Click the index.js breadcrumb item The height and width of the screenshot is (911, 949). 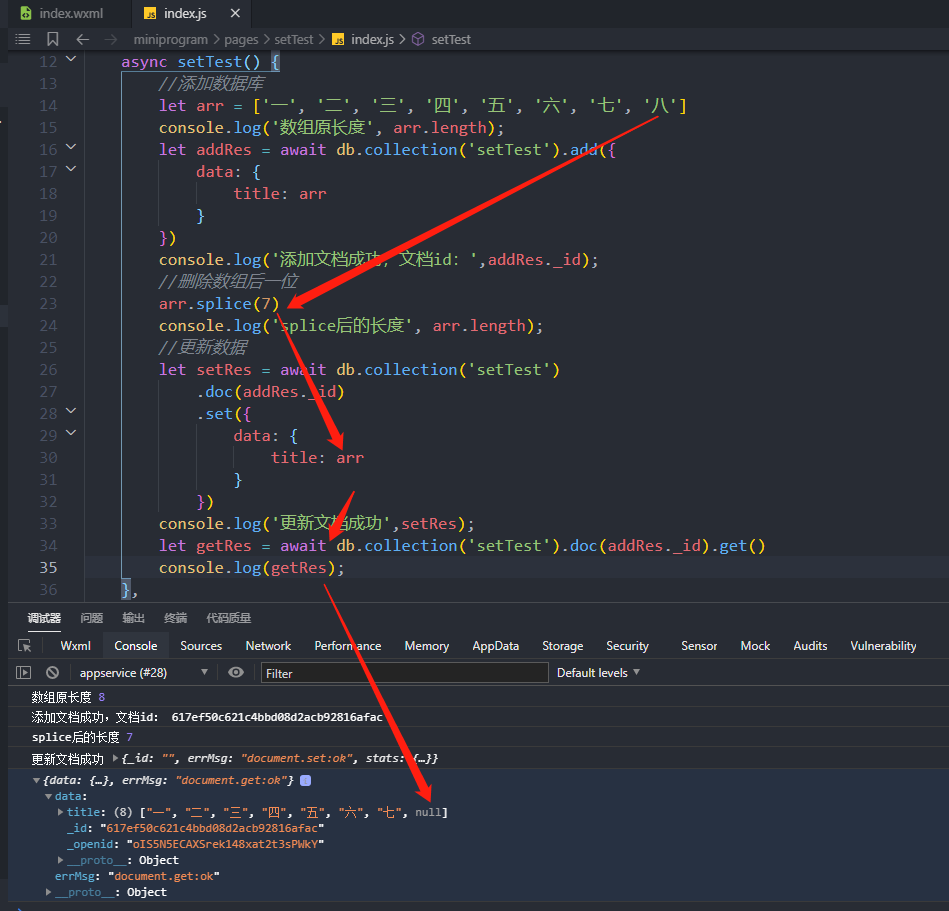372,39
